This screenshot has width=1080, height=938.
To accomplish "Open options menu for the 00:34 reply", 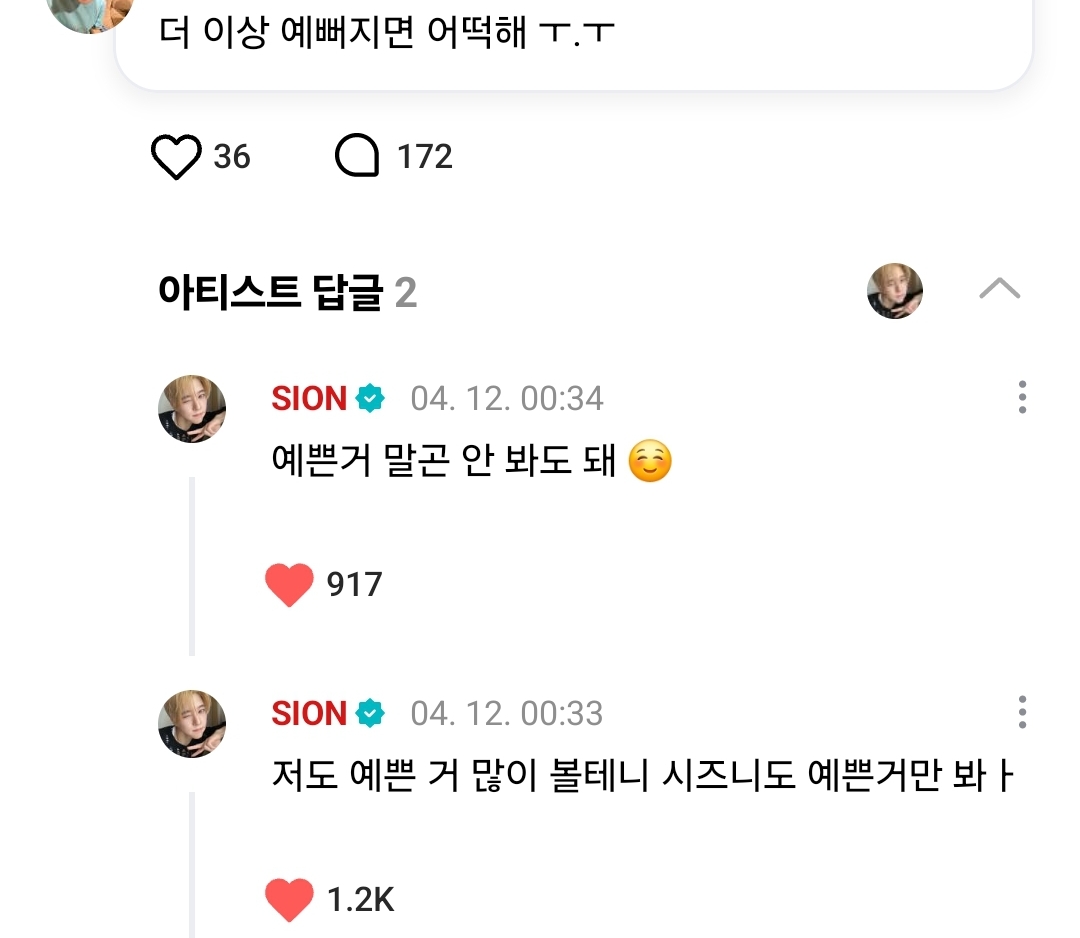I will pos(1021,397).
